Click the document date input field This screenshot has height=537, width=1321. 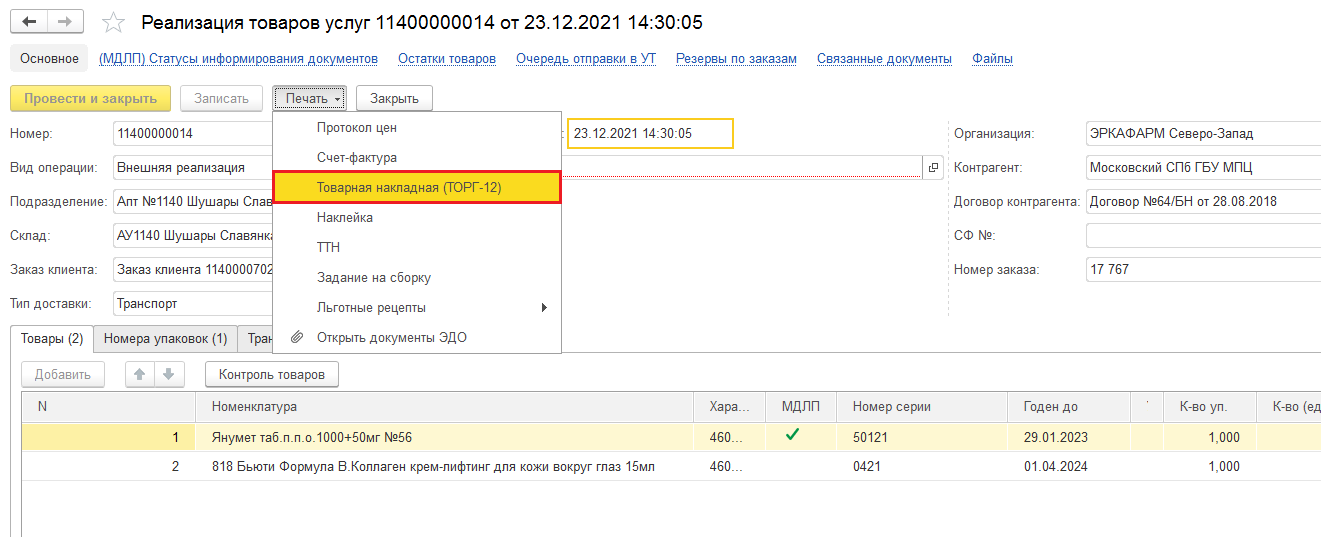[650, 133]
